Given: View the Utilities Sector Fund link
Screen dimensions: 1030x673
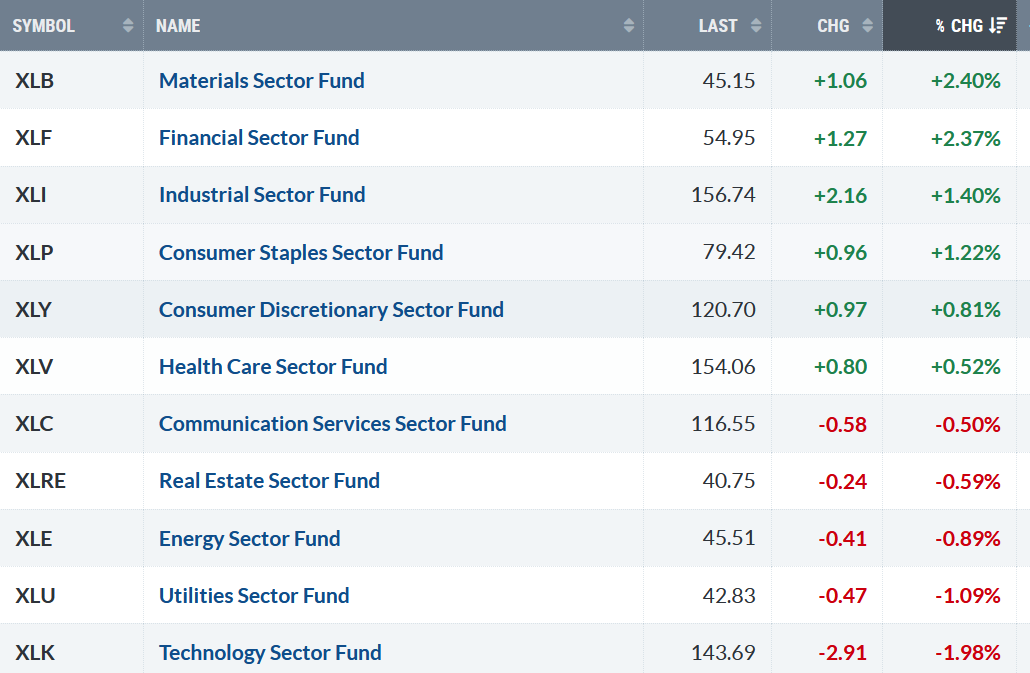Looking at the screenshot, I should coord(254,595).
